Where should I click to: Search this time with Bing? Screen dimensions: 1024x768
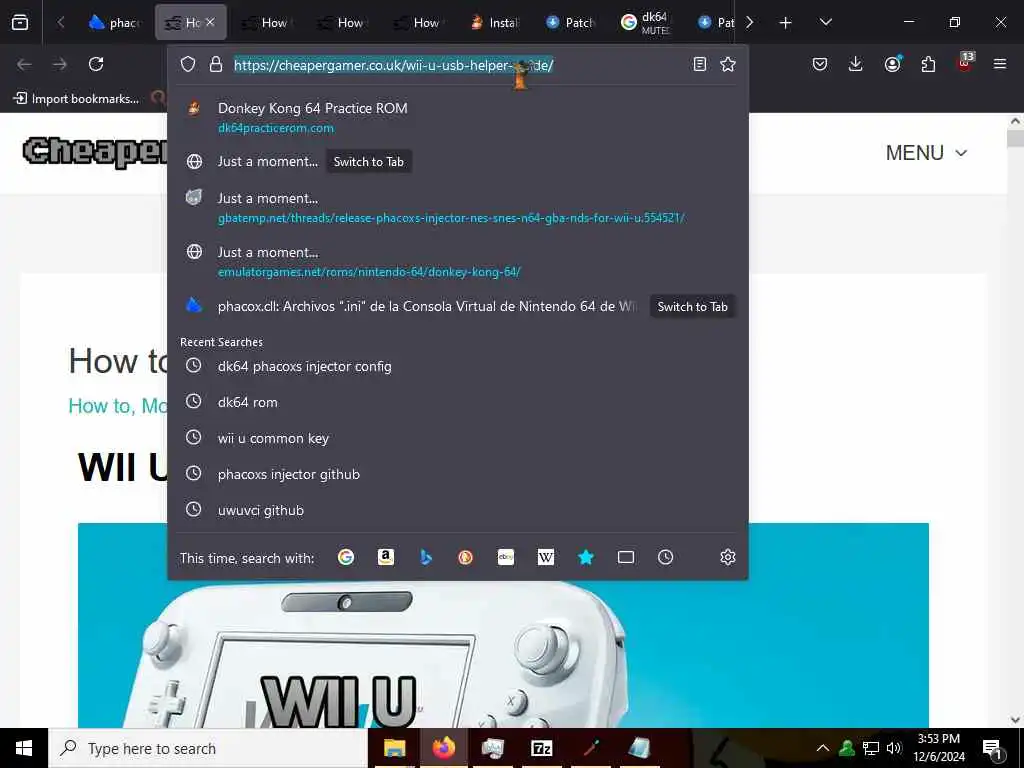pyautogui.click(x=426, y=557)
